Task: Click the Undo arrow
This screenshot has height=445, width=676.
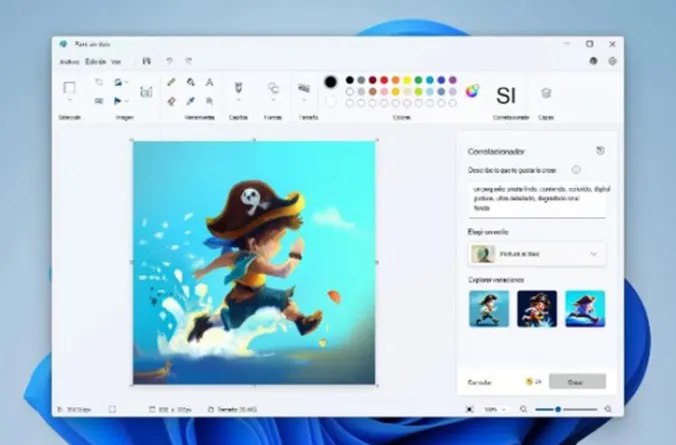Action: click(169, 61)
